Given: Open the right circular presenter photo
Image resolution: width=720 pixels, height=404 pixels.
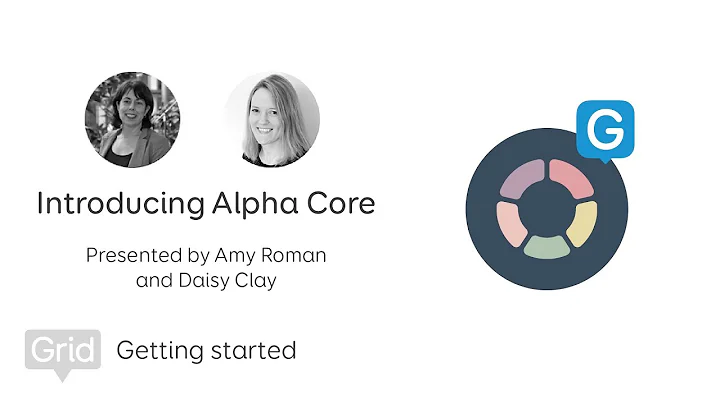Looking at the screenshot, I should [272, 120].
